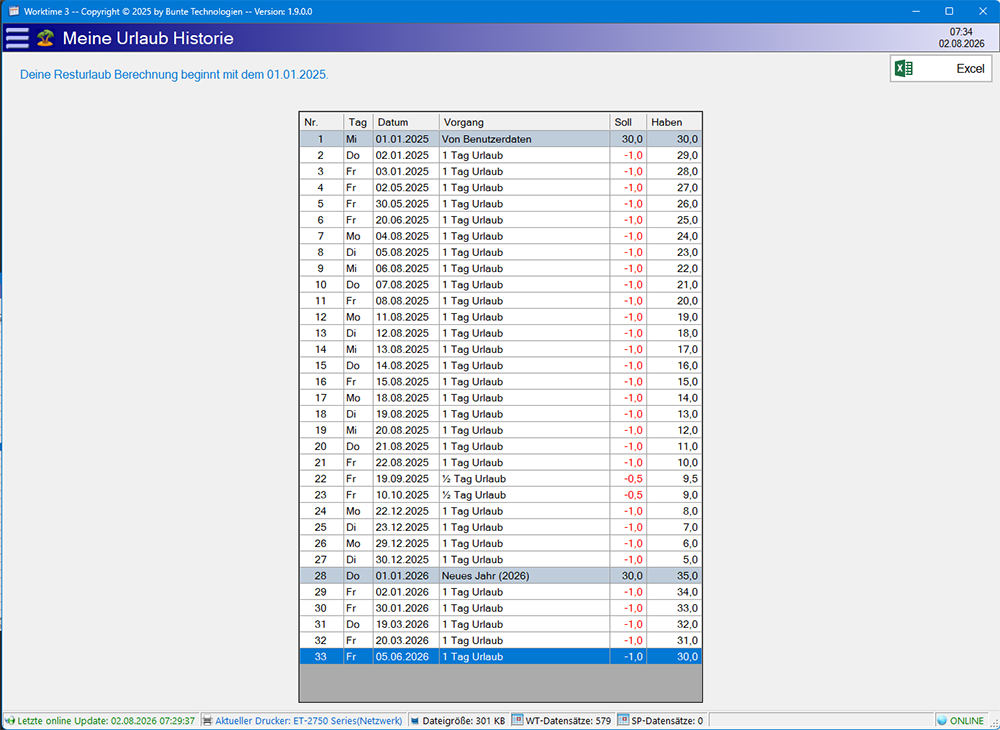Select the date 02.01.2026 row
1000x730 pixels.
click(x=501, y=592)
